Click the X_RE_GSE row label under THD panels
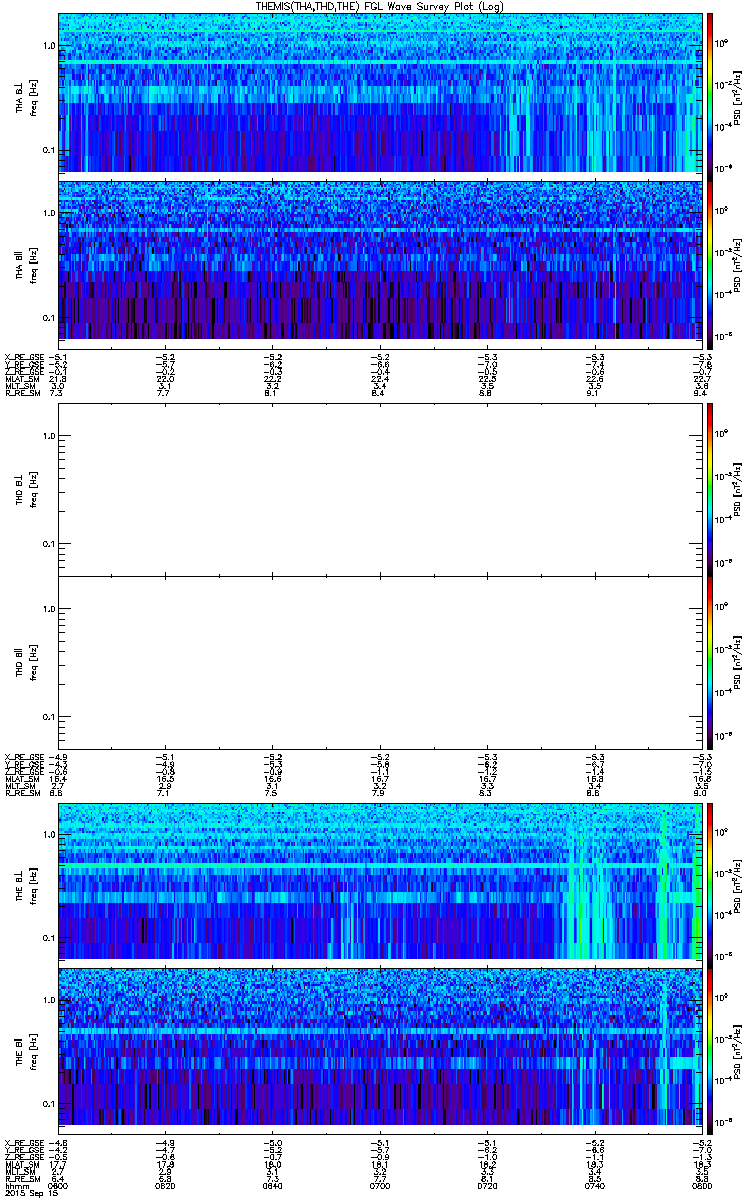Image resolution: width=750 pixels, height=1200 pixels. [24, 756]
